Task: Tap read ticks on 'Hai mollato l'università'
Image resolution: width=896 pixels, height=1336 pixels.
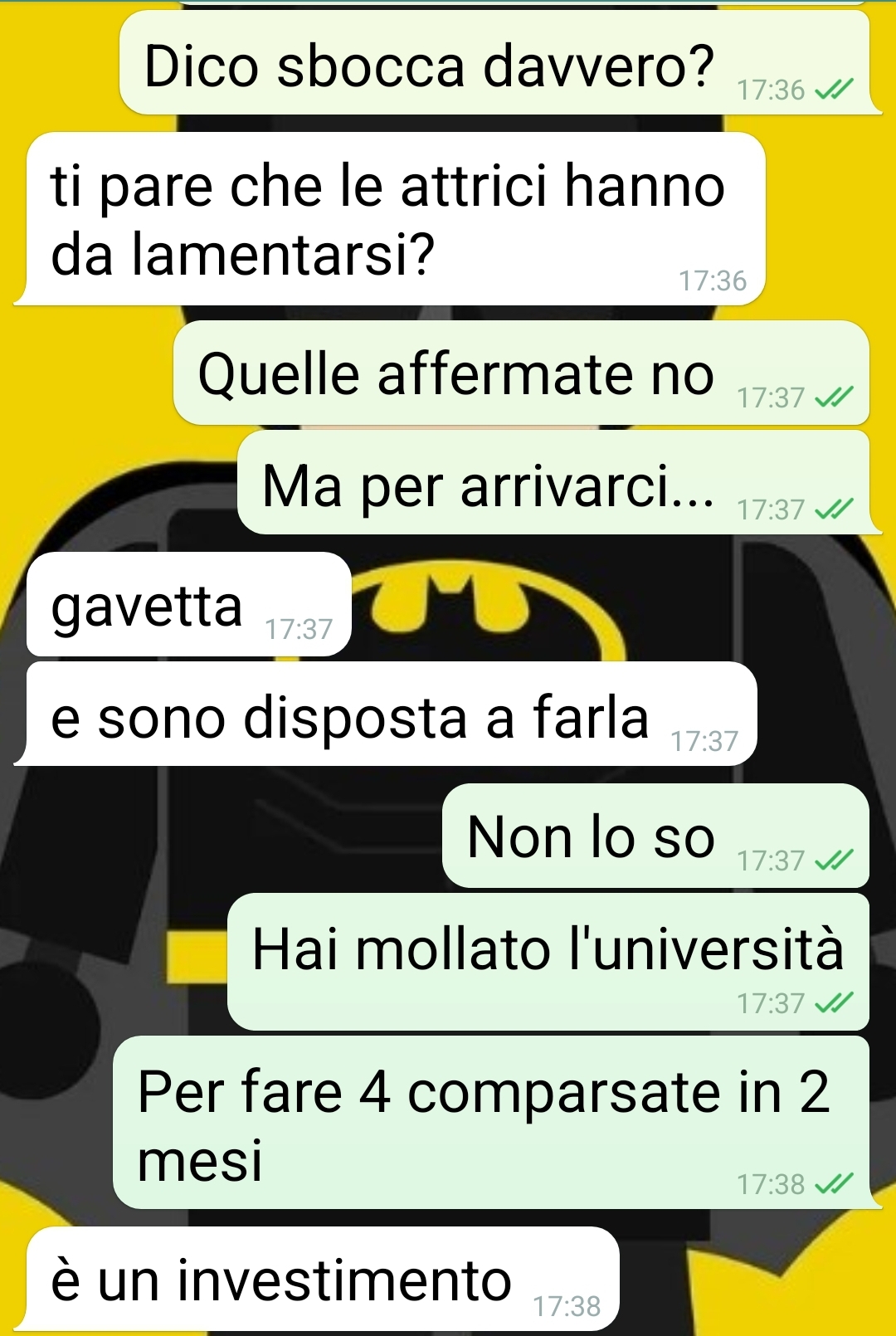Action: (834, 1003)
